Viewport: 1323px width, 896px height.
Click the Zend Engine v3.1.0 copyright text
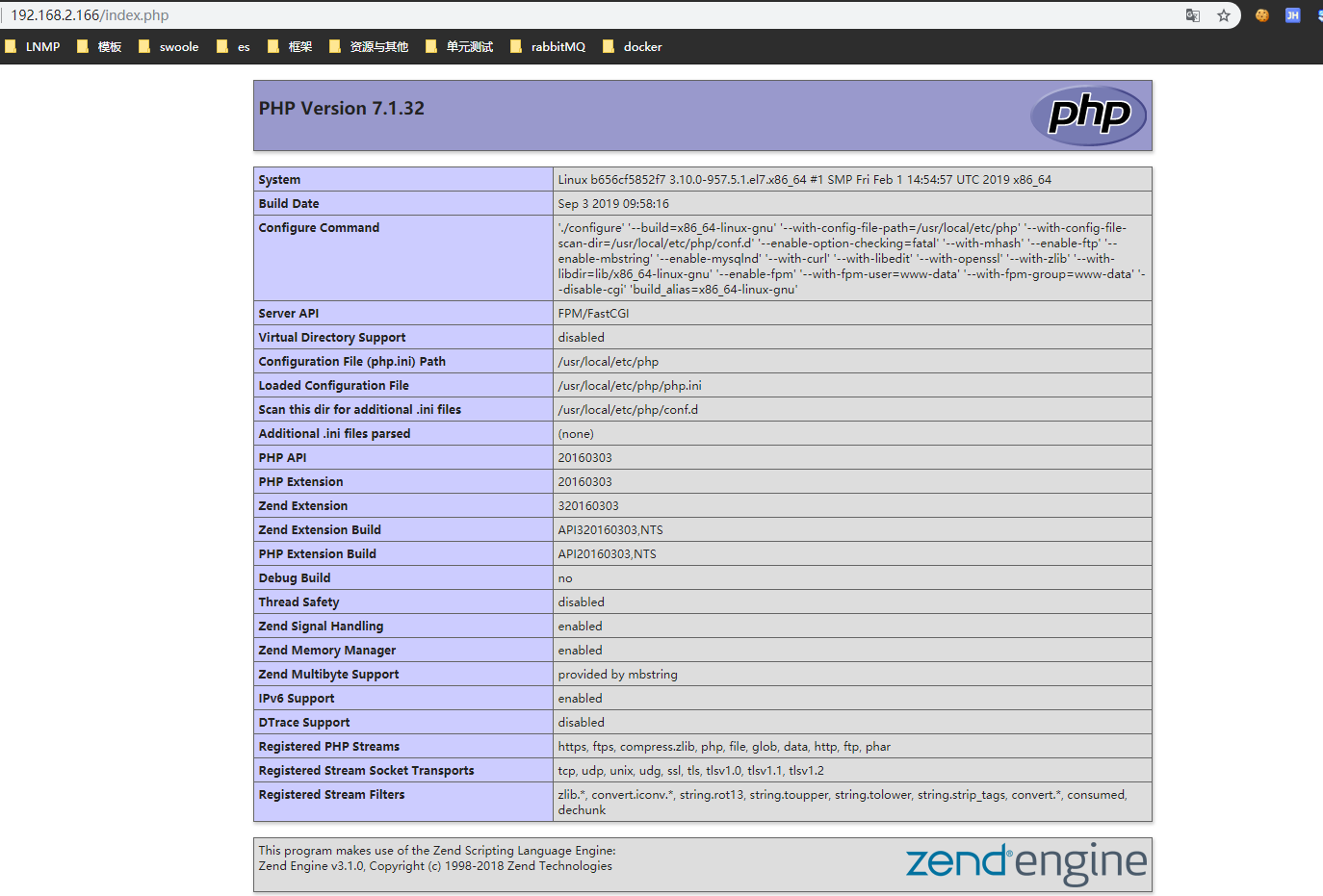435,866
